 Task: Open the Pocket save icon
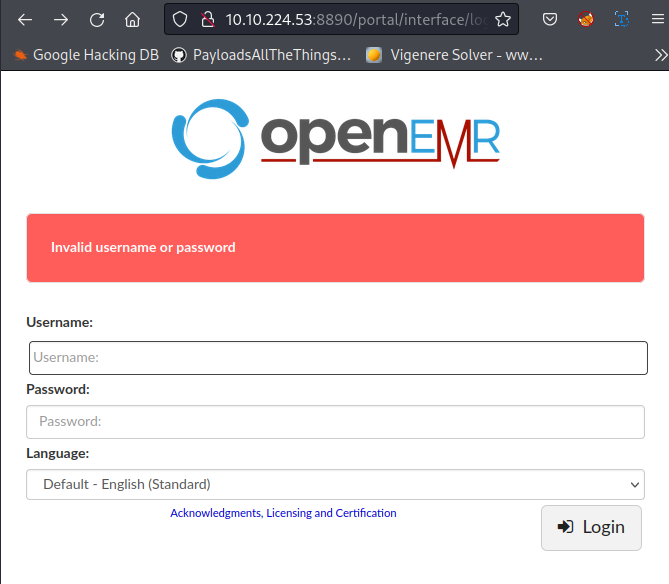550,19
